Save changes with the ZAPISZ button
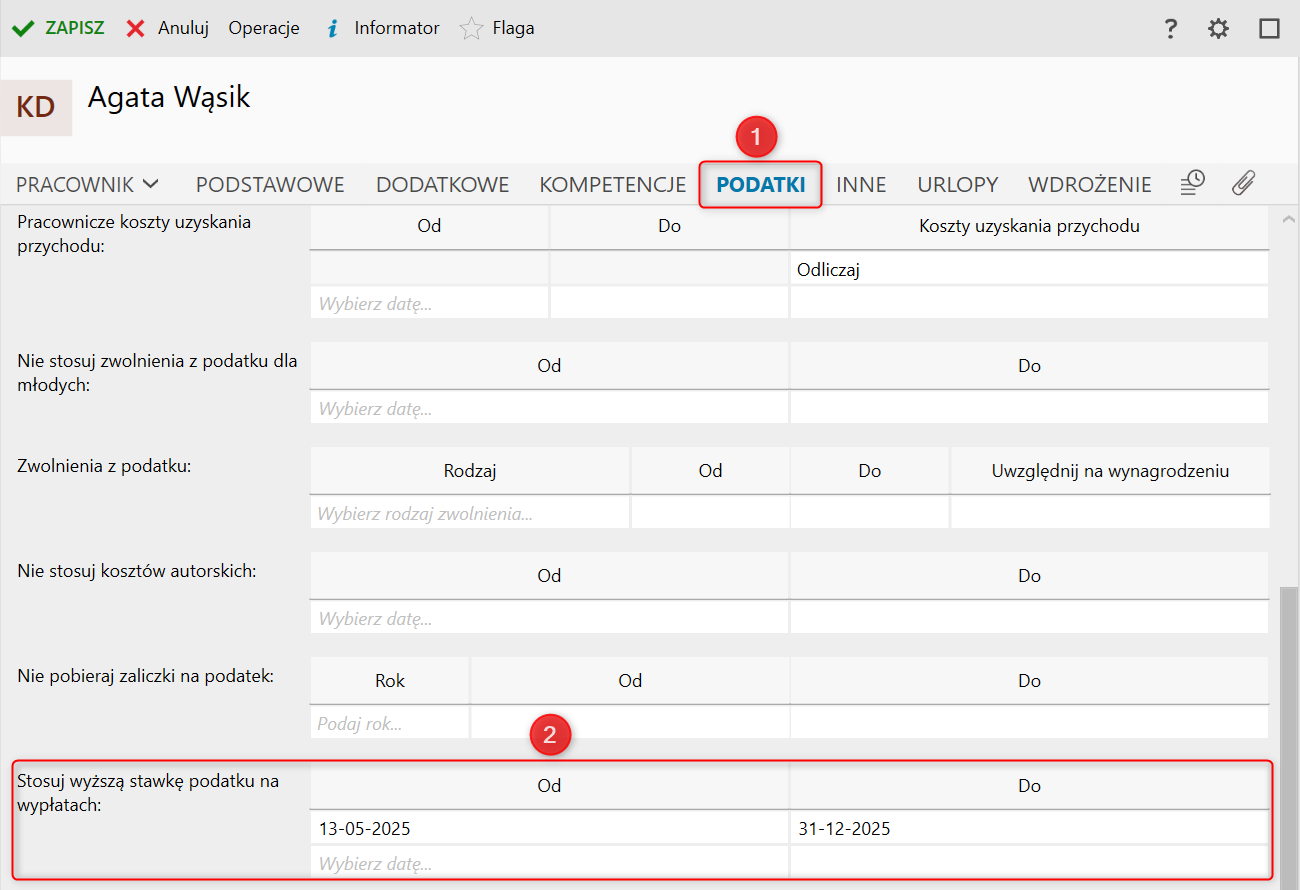The image size is (1300, 890). (58, 28)
